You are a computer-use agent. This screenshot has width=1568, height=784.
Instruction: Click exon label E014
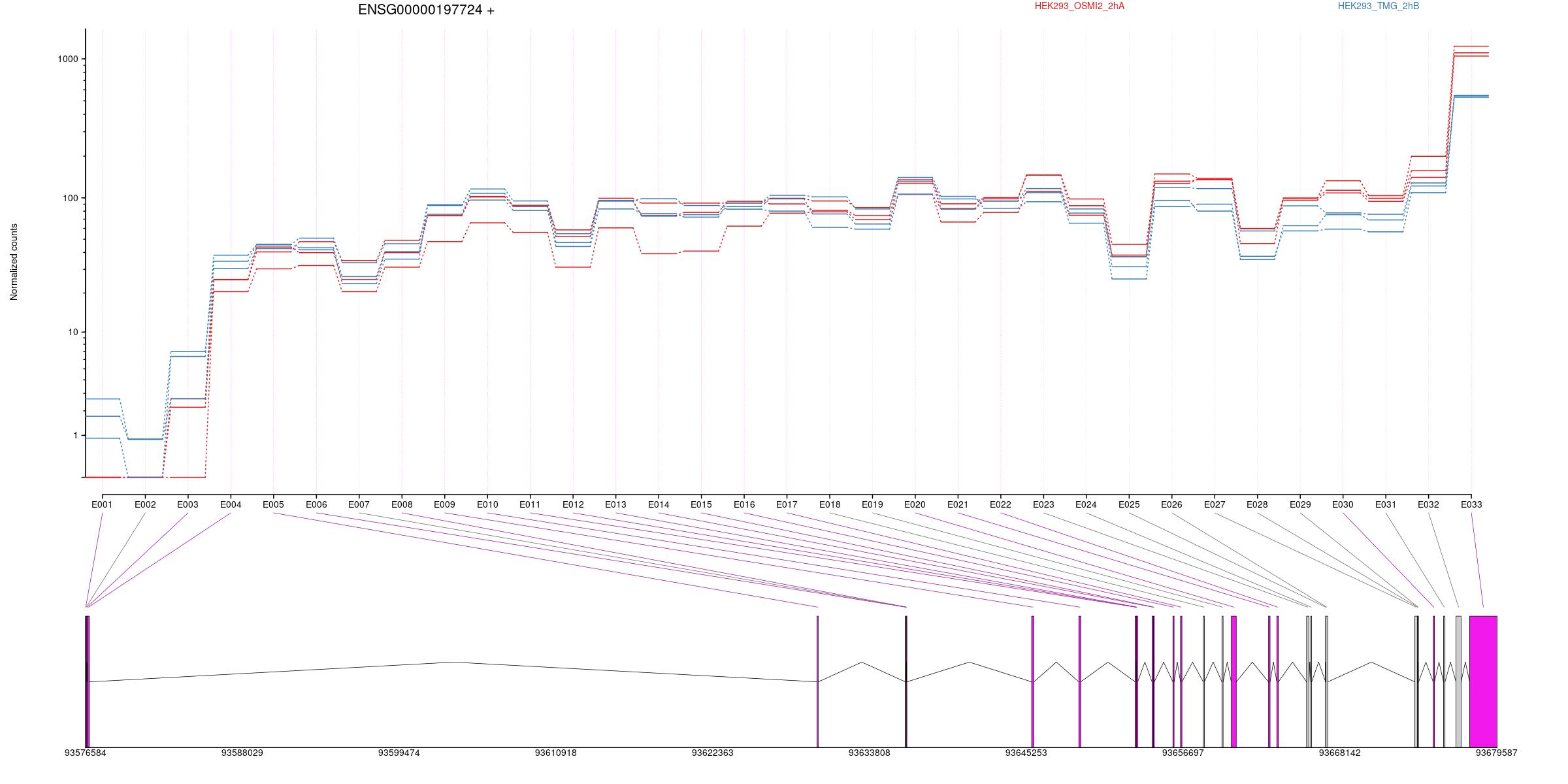point(659,504)
